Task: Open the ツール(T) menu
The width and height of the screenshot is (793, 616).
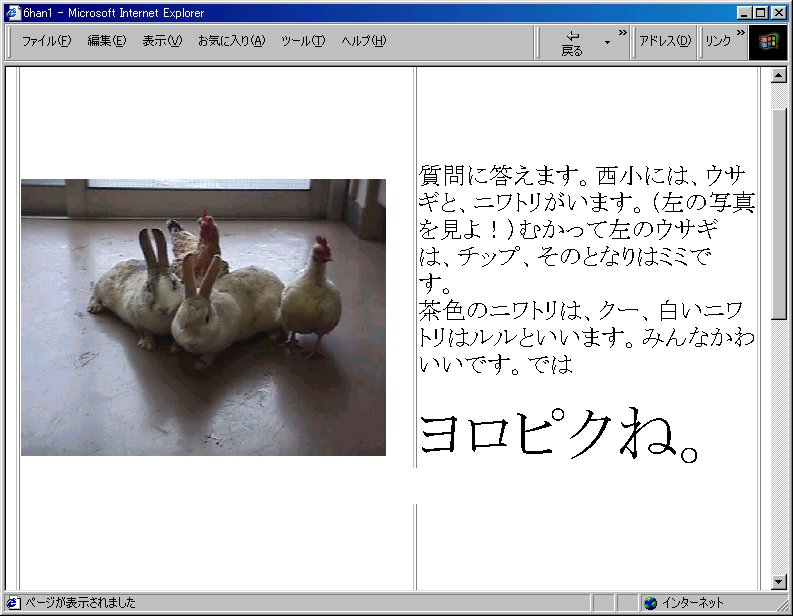Action: [303, 41]
